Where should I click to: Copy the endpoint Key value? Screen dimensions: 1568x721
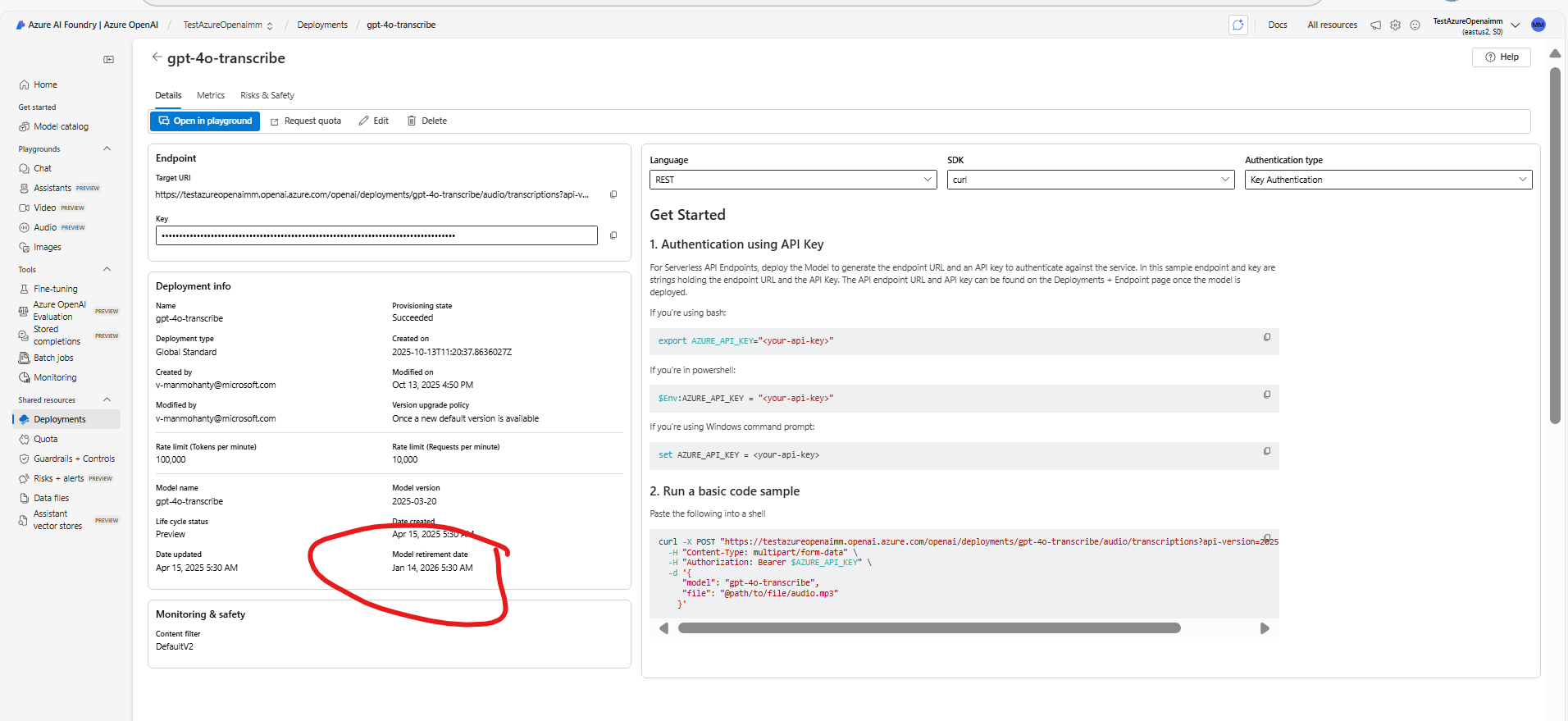point(613,235)
